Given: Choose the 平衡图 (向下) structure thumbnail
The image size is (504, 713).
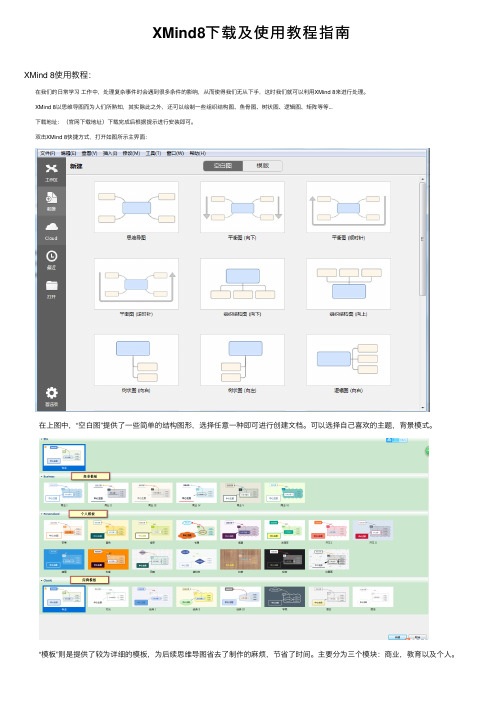Looking at the screenshot, I should 242,207.
